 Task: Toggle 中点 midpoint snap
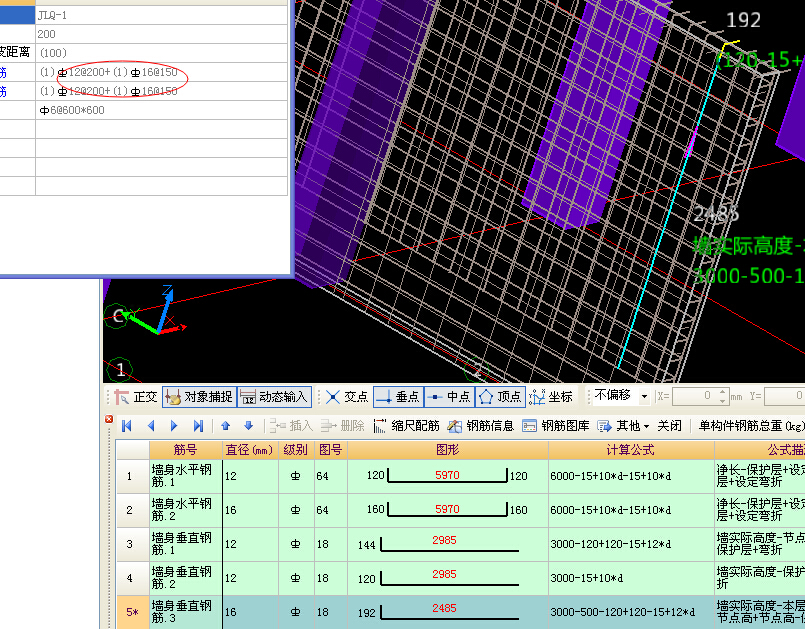(449, 397)
